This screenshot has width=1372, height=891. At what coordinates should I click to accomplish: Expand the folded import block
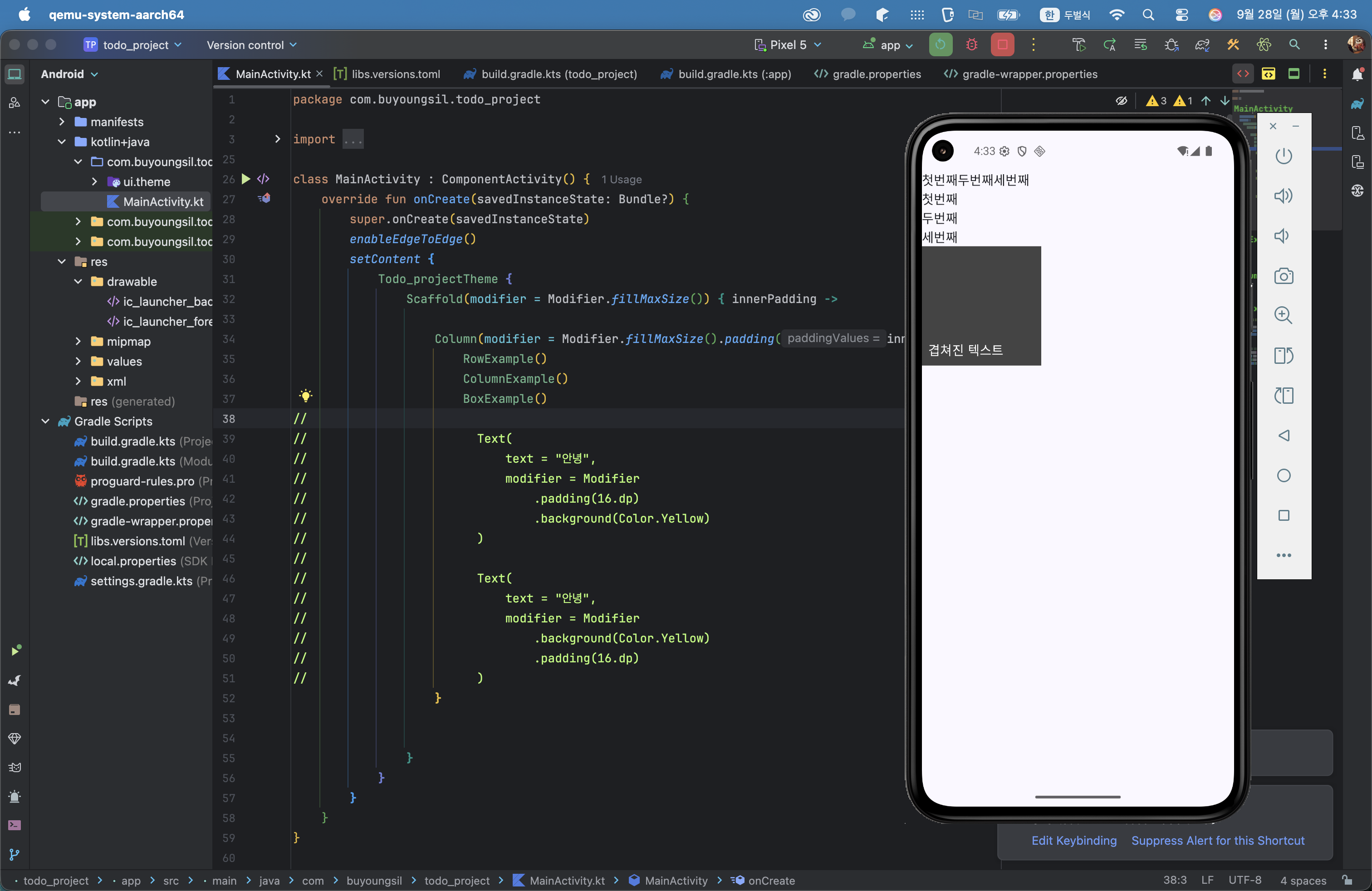coord(277,139)
